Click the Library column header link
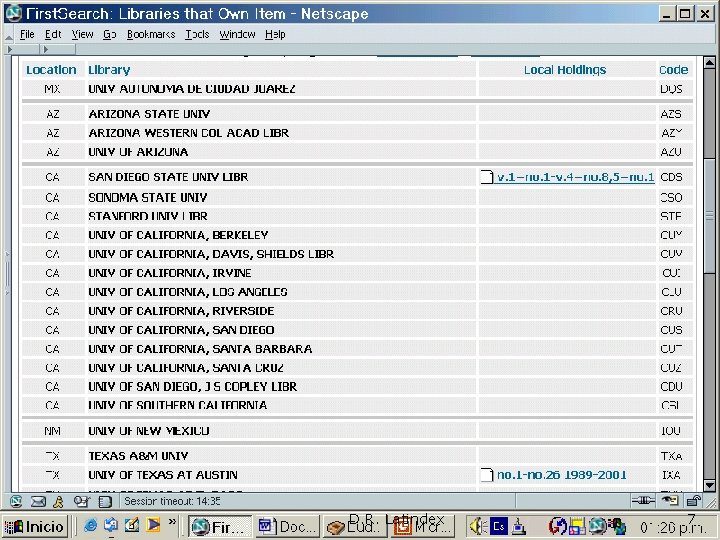This screenshot has width=720, height=540. click(x=109, y=70)
